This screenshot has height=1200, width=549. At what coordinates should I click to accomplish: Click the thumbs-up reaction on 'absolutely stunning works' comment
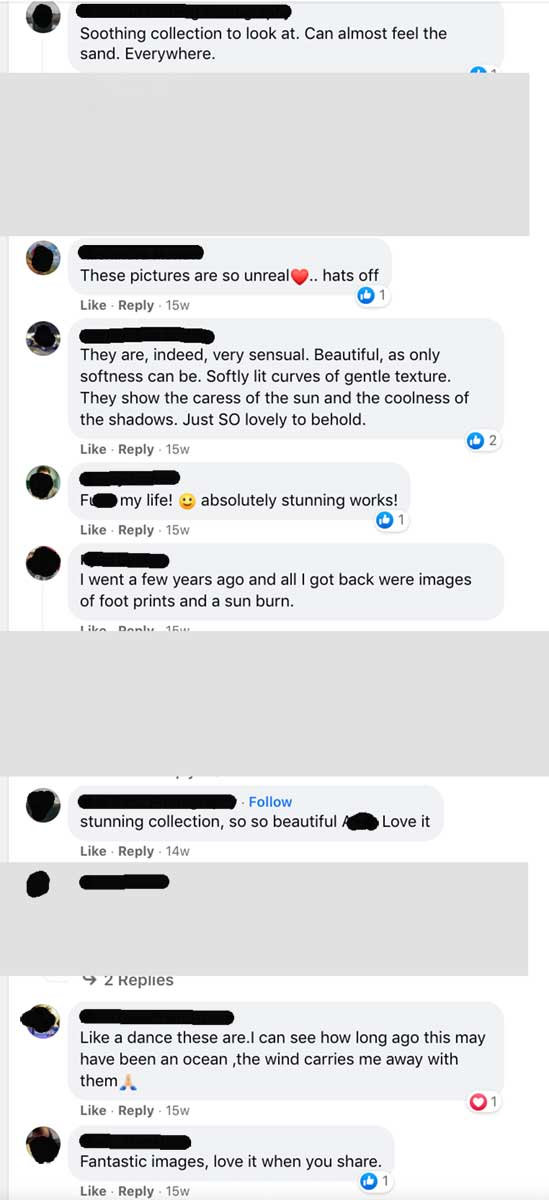pyautogui.click(x=384, y=520)
